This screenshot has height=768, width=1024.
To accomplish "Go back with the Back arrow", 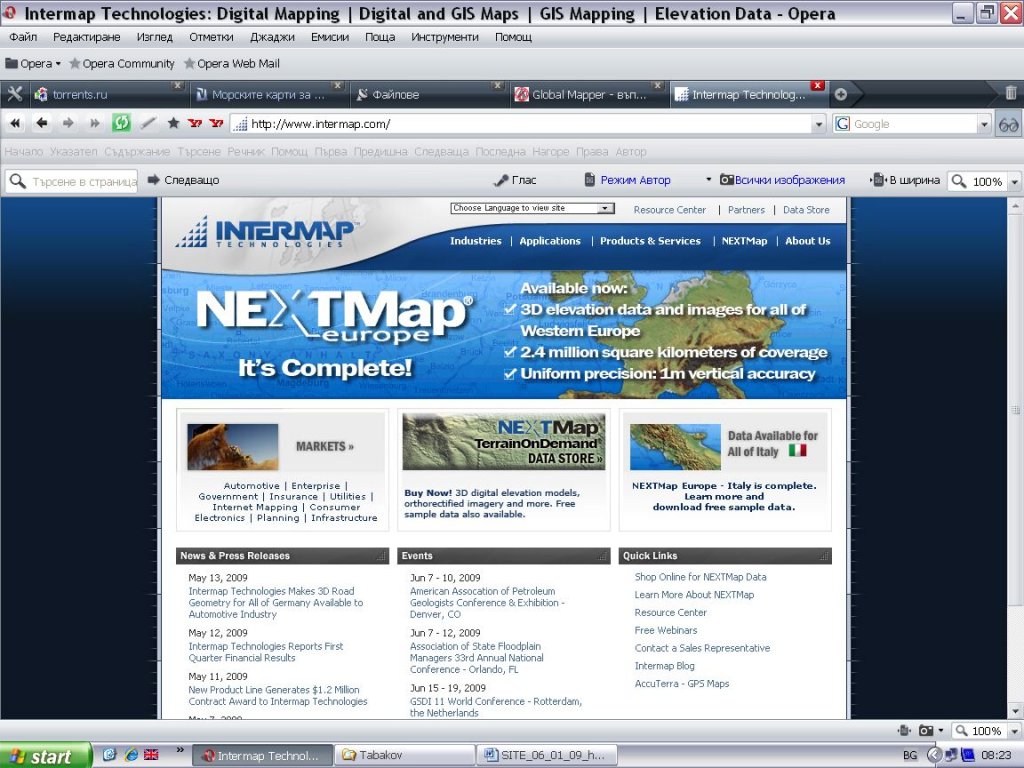I will pyautogui.click(x=42, y=123).
